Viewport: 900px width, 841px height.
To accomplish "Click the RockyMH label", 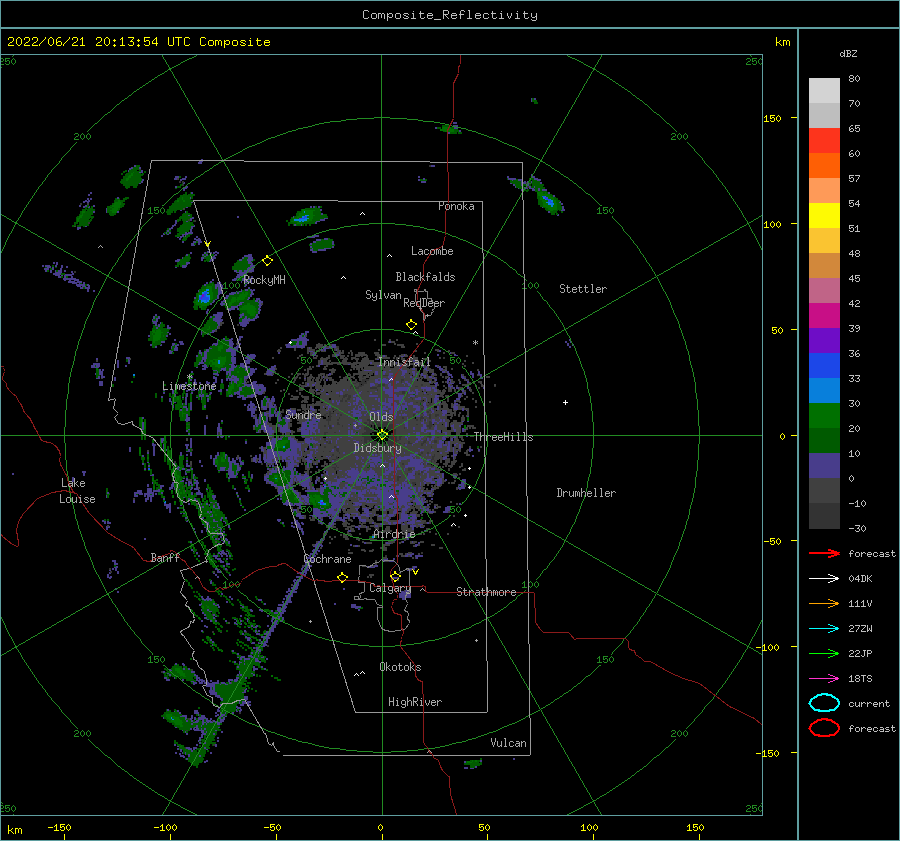I will coord(264,280).
